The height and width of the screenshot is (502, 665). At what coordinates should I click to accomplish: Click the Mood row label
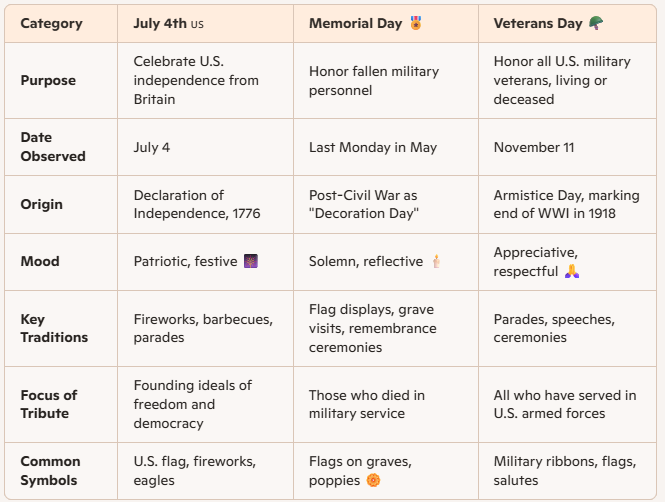pos(40,261)
